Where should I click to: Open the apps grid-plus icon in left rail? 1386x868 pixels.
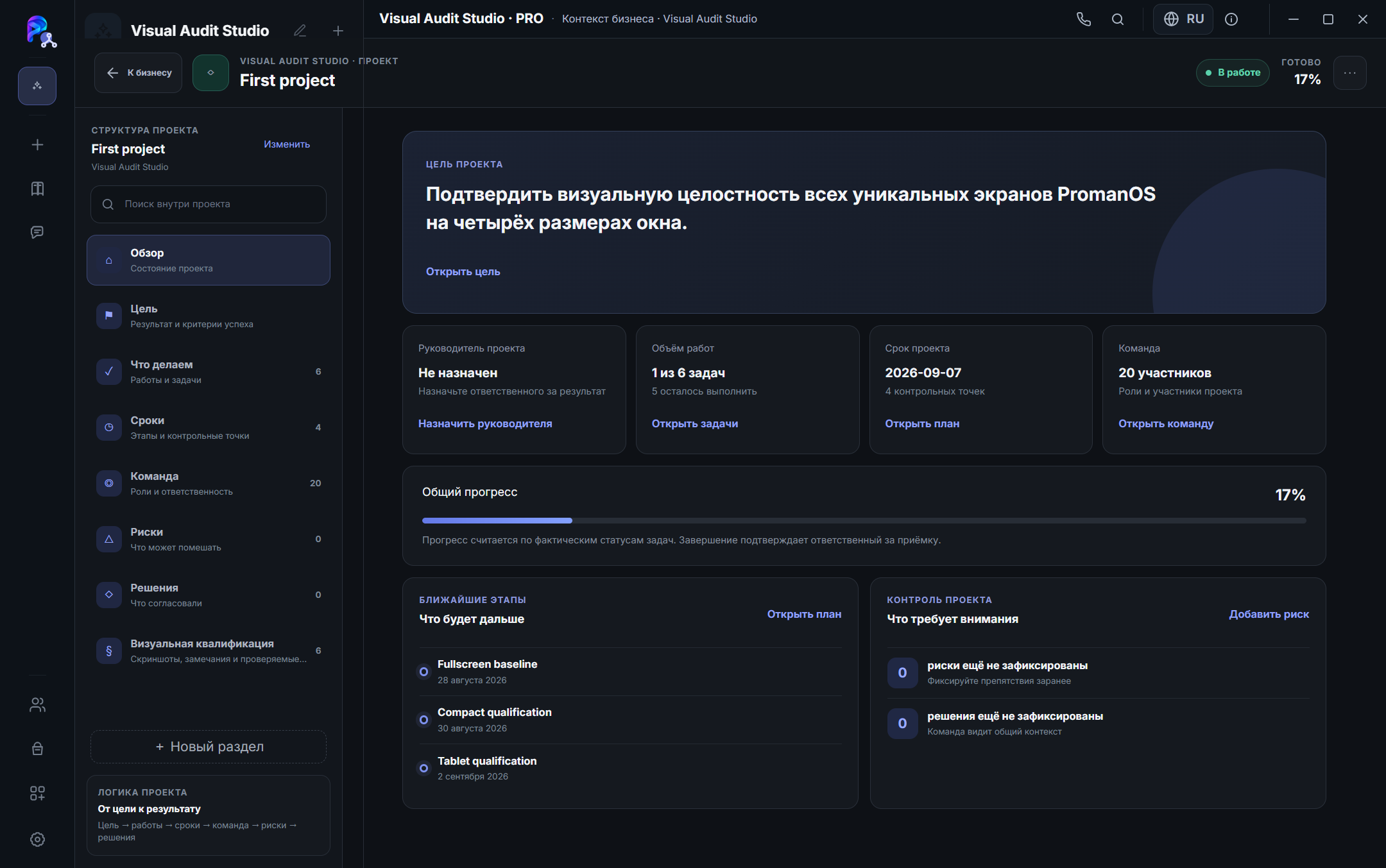37,793
